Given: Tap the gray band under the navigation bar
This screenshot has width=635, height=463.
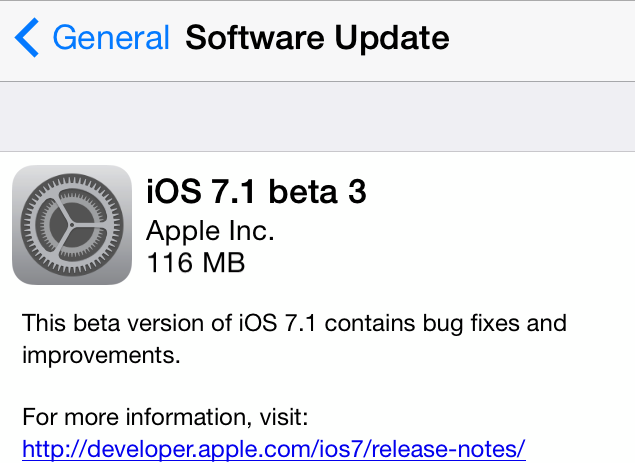Looking at the screenshot, I should 317,116.
